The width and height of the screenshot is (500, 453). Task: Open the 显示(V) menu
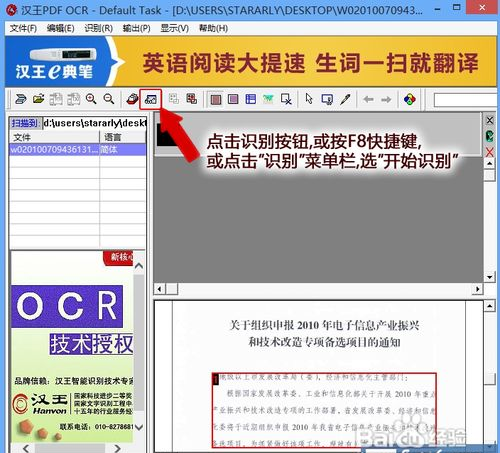[175, 28]
